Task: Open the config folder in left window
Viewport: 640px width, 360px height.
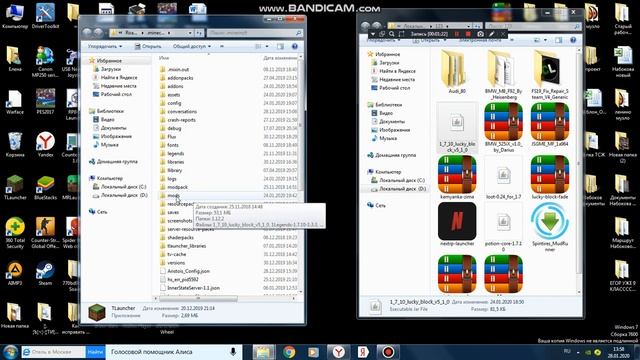Action: [174, 103]
